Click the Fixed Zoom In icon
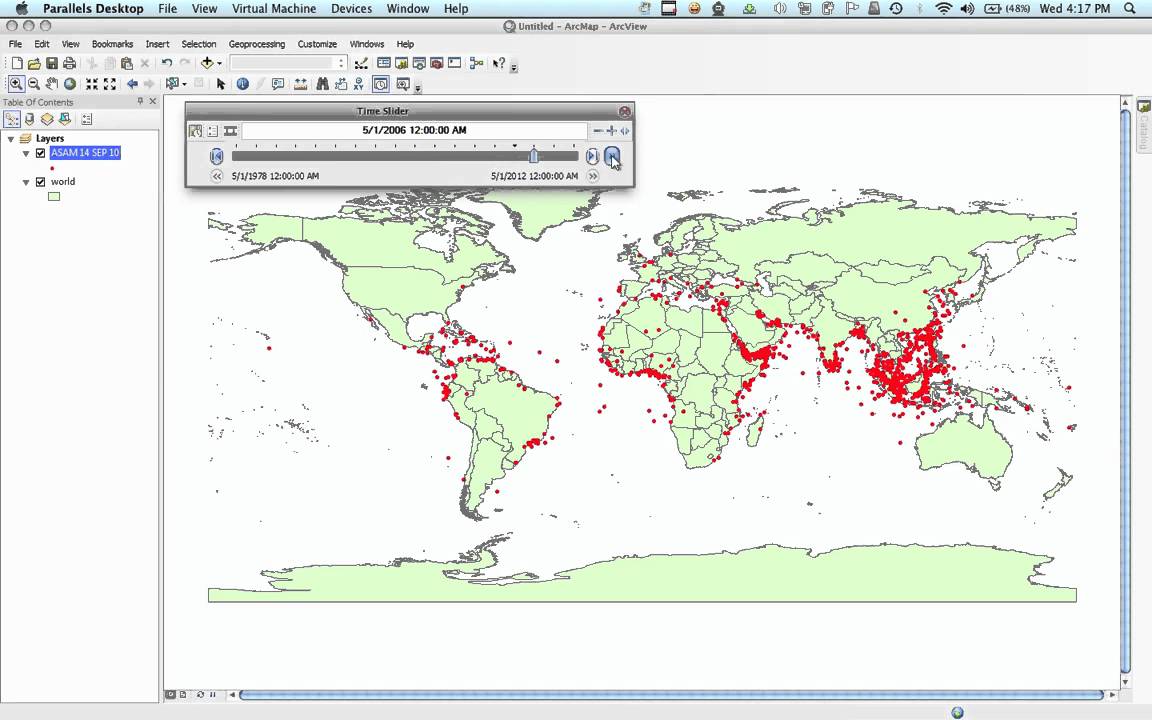The width and height of the screenshot is (1152, 720). pyautogui.click(x=92, y=84)
